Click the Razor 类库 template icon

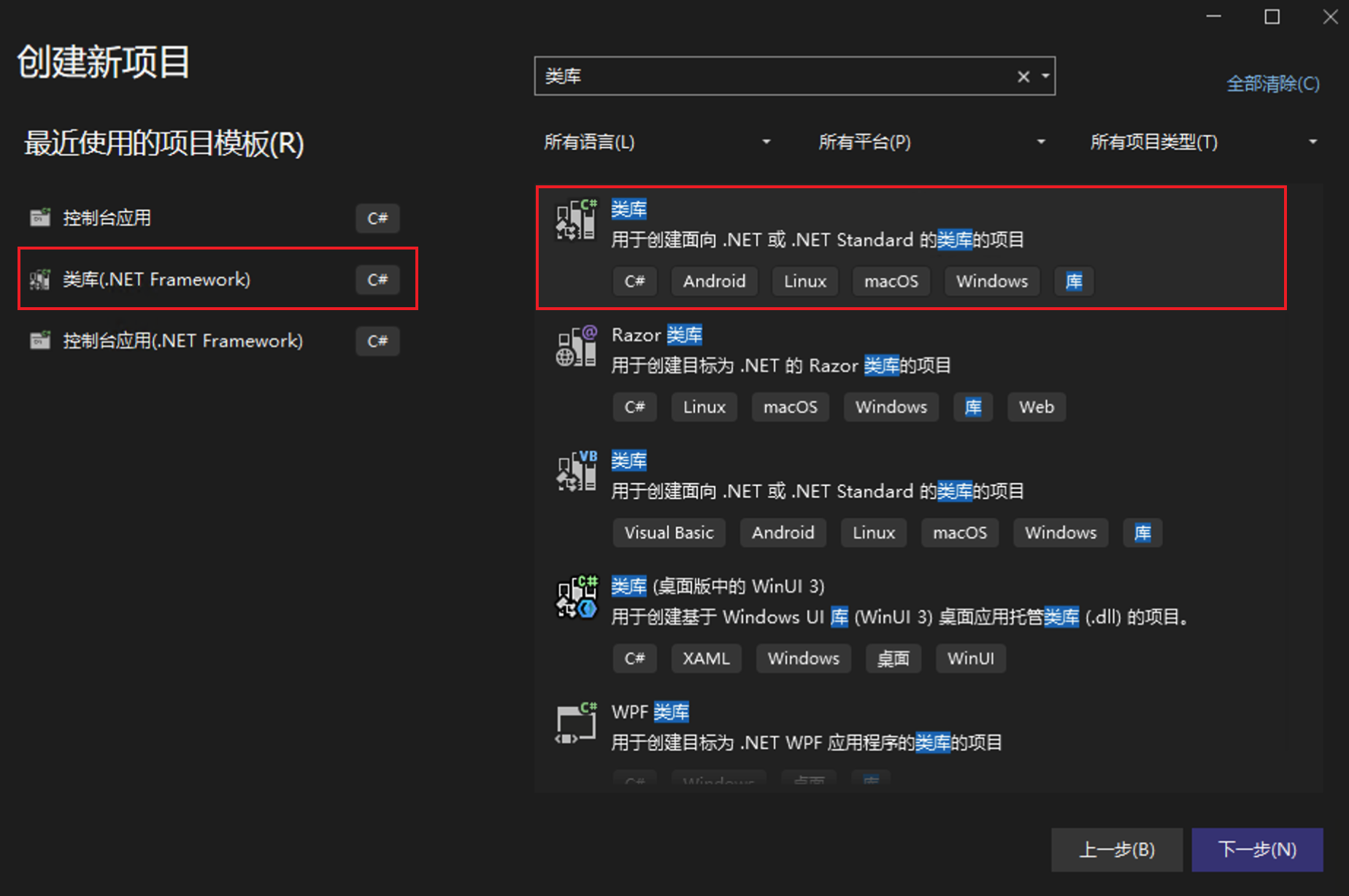pos(577,347)
